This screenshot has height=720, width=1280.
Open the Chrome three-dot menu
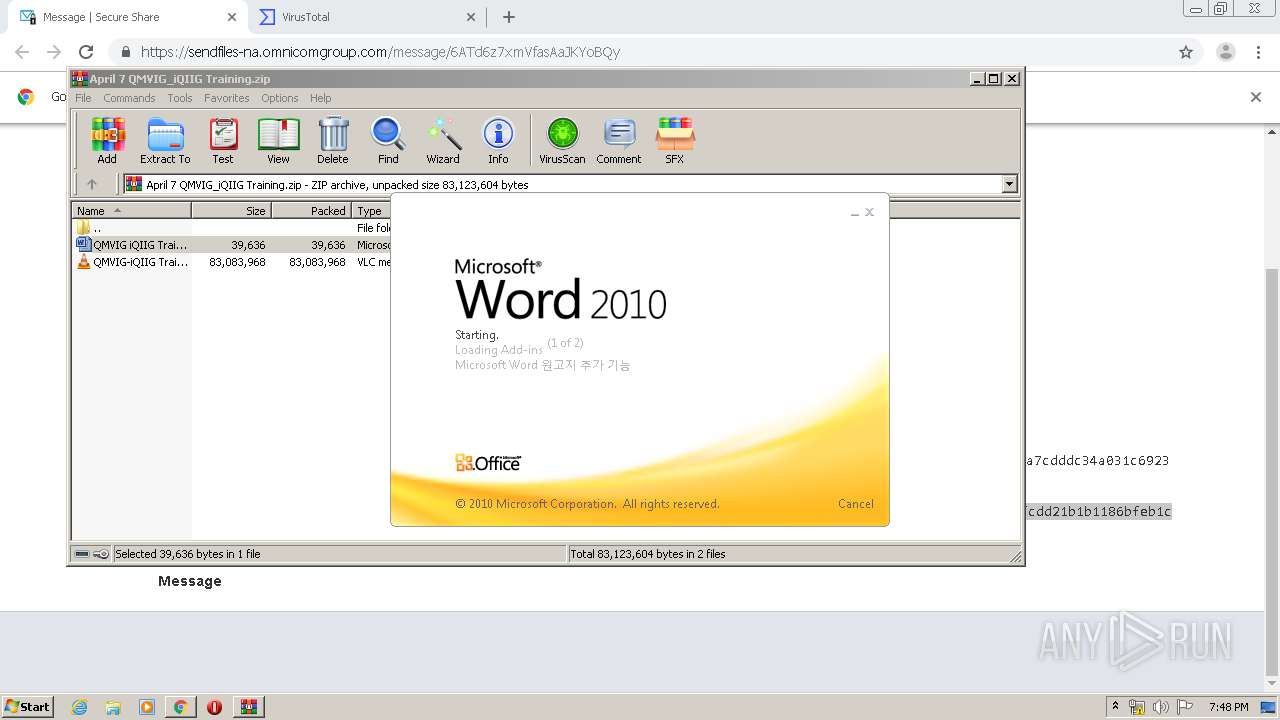(x=1259, y=52)
